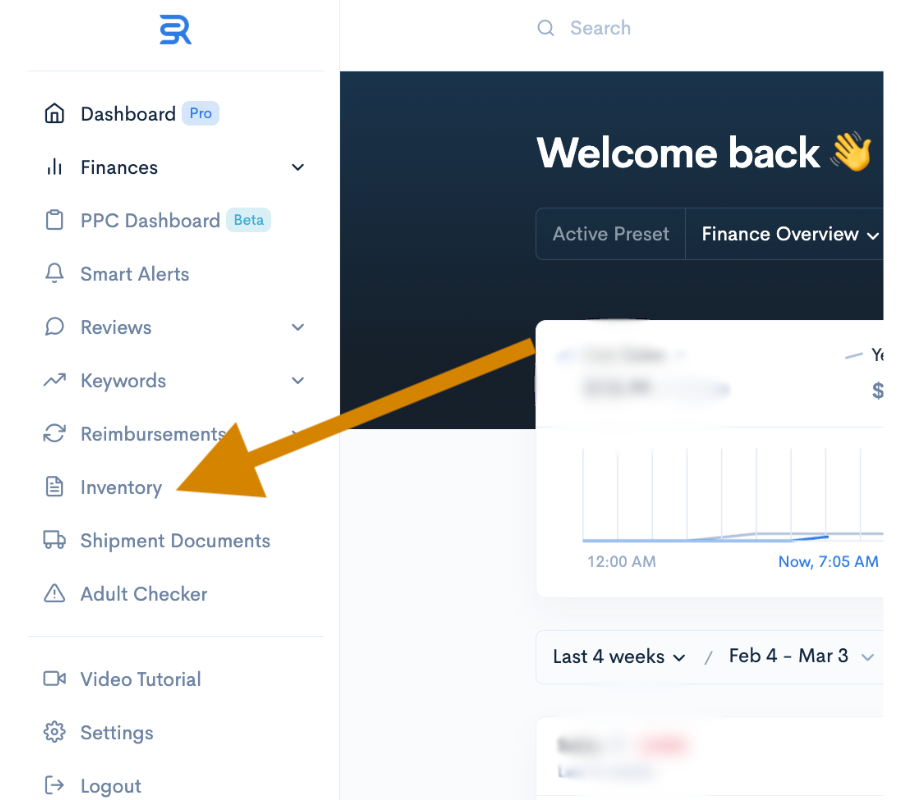Click the gear icon for Settings
900x800 pixels.
point(54,733)
